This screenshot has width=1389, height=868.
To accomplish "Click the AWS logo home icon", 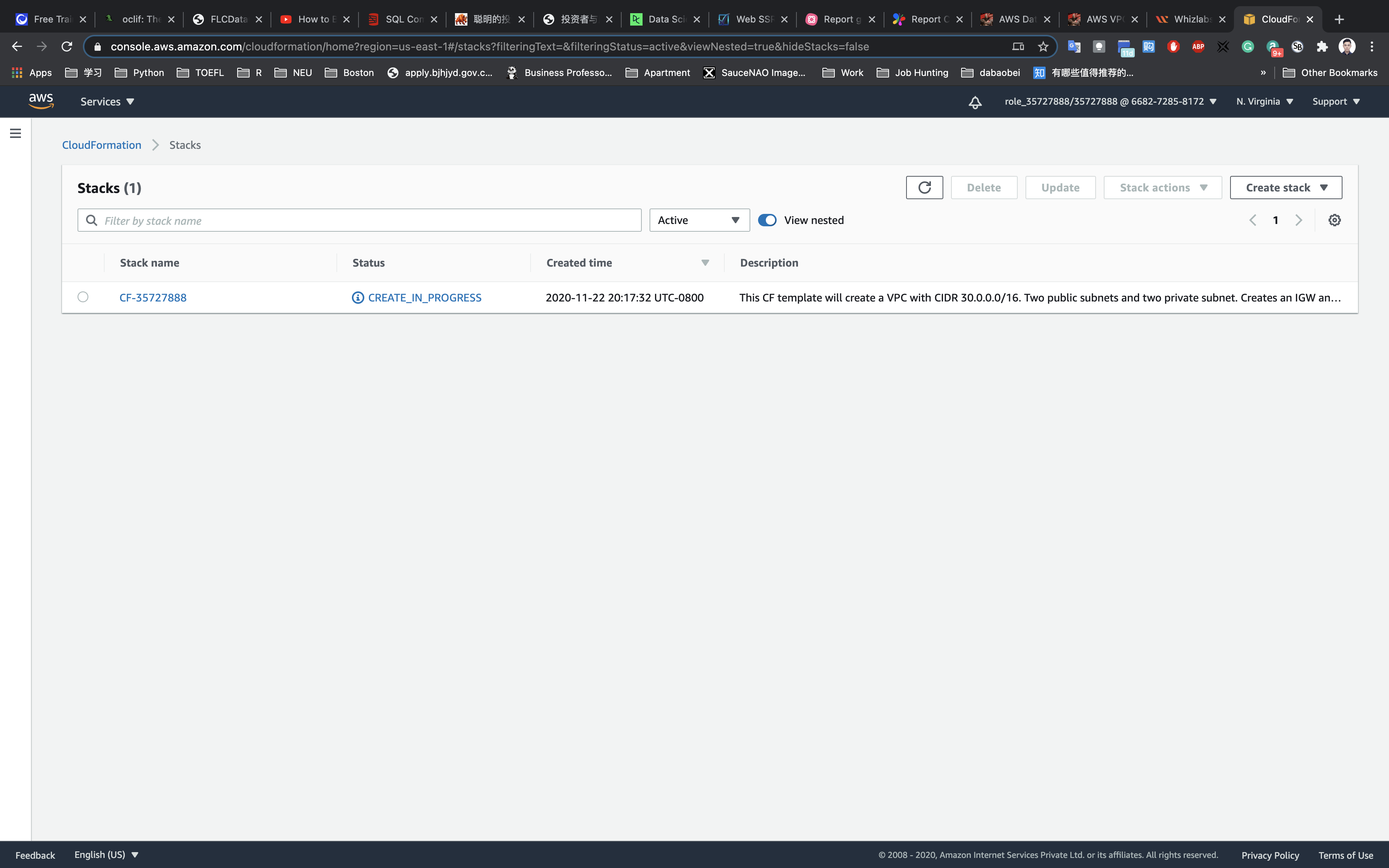I will click(41, 101).
